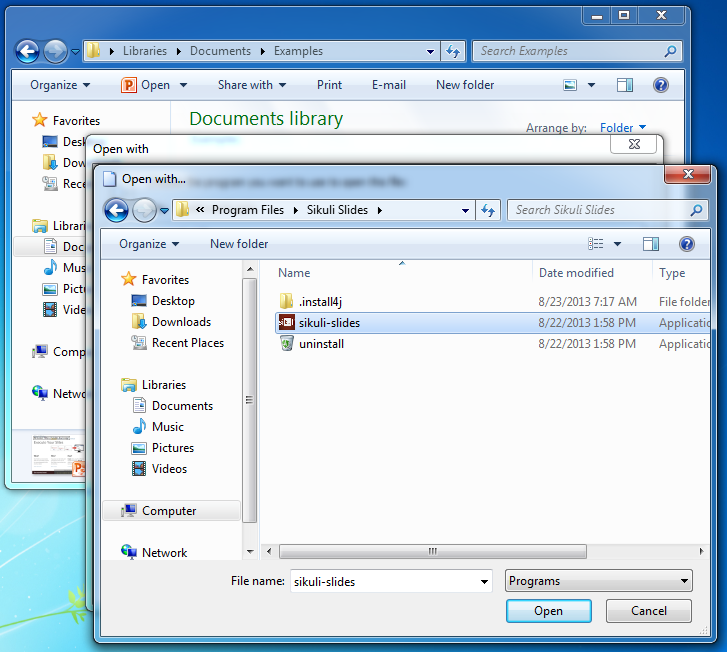This screenshot has height=652, width=727.
Task: Open Documents library in the dialog sidebar
Action: click(x=182, y=406)
